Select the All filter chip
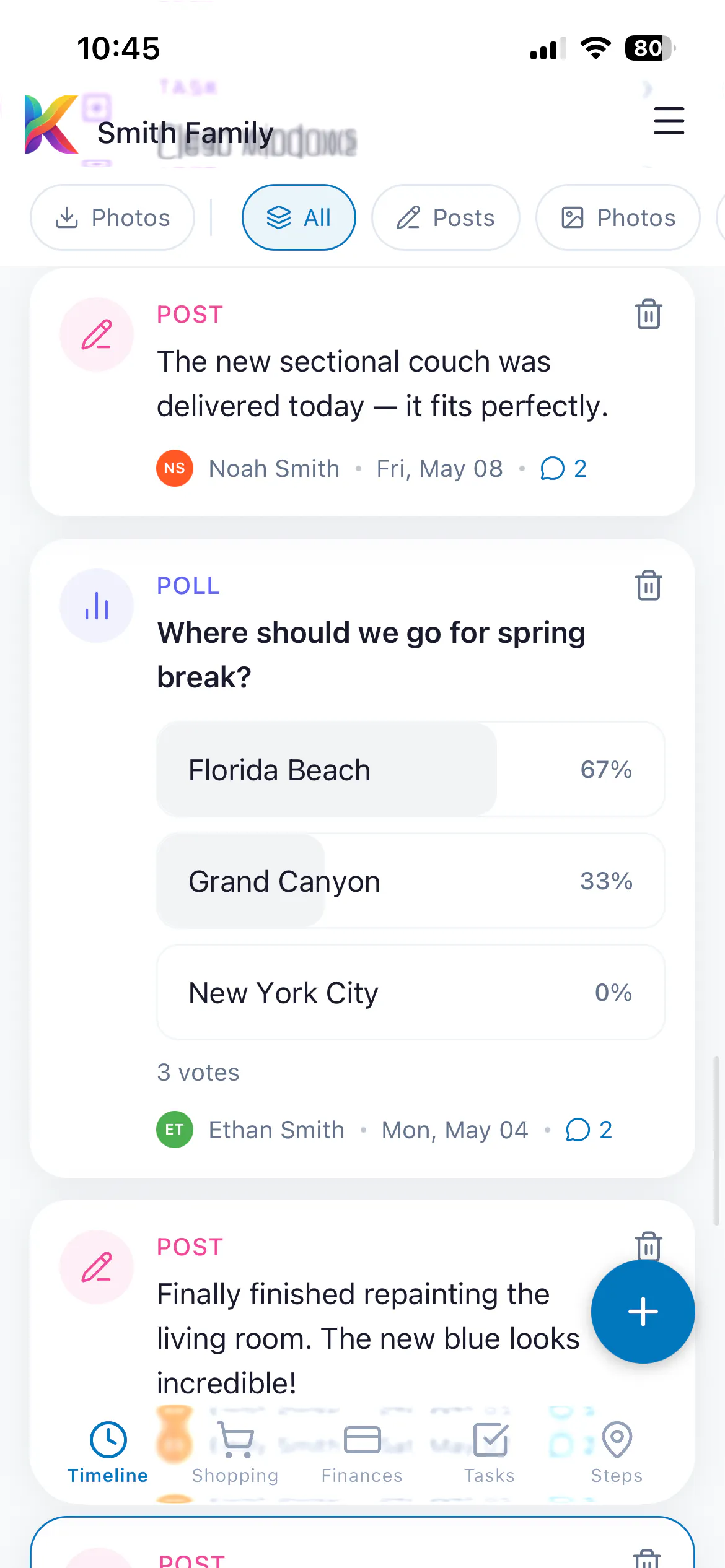This screenshot has height=1568, width=725. [x=299, y=217]
